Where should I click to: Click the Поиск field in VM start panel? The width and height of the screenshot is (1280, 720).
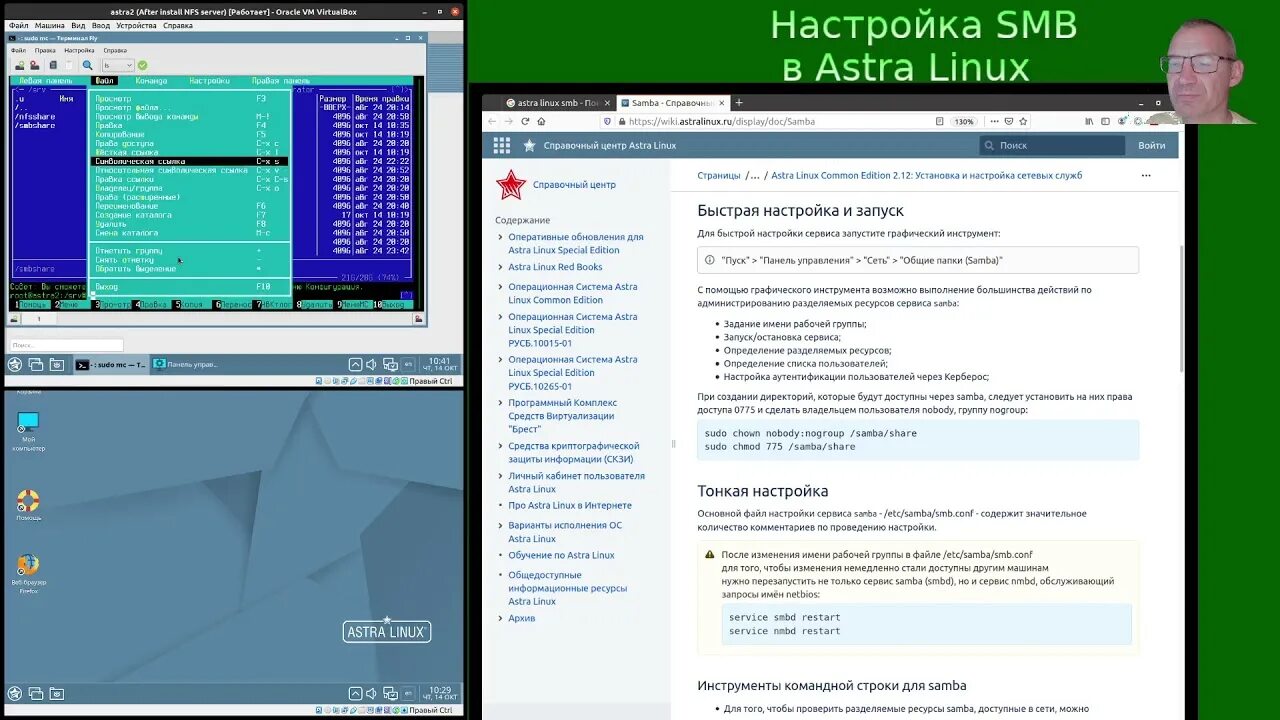[66, 345]
